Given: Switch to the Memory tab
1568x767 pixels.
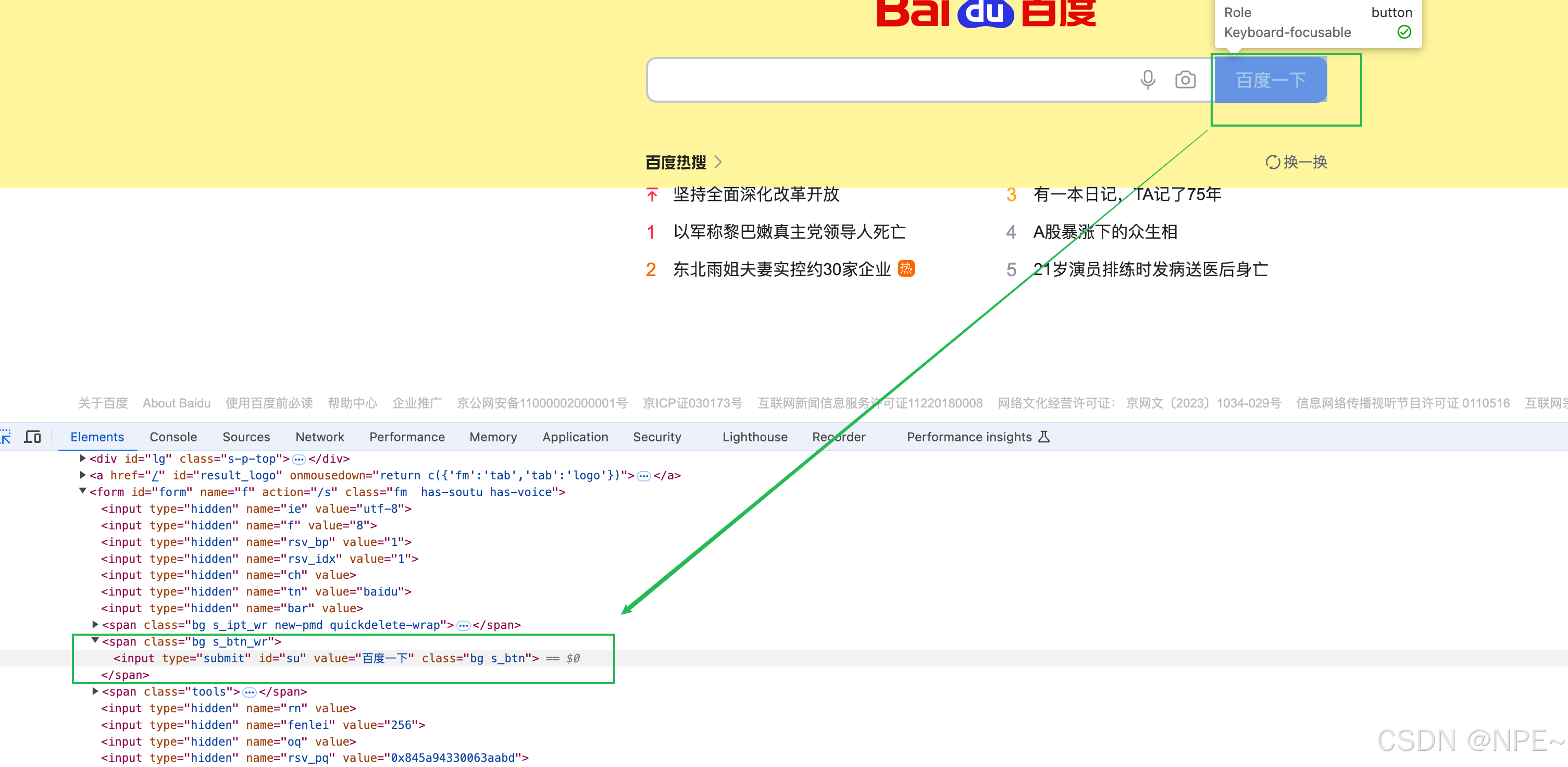Looking at the screenshot, I should coord(493,437).
